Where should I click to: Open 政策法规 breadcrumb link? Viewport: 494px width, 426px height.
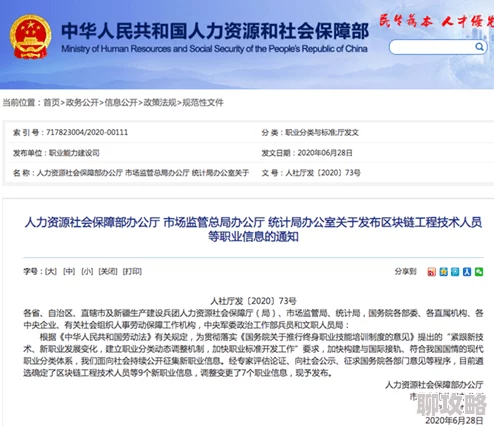click(x=160, y=102)
